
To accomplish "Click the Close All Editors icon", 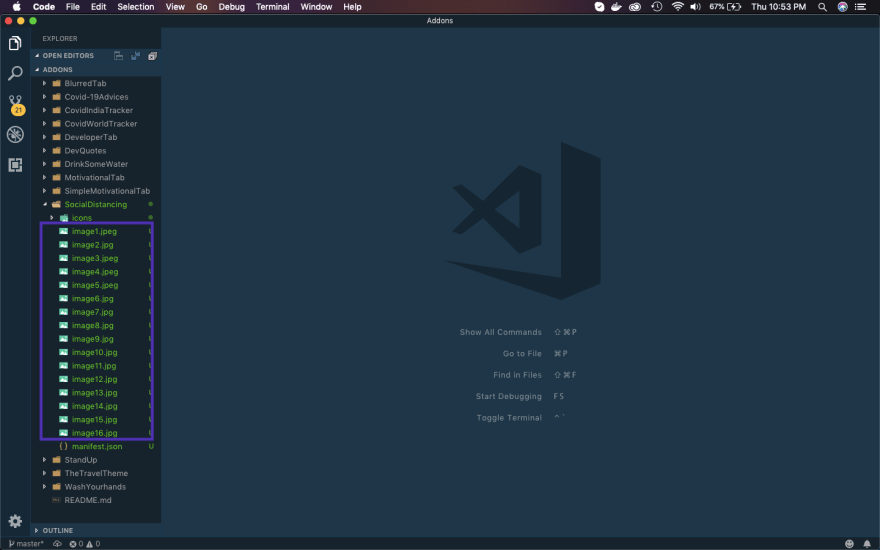I will [x=152, y=56].
